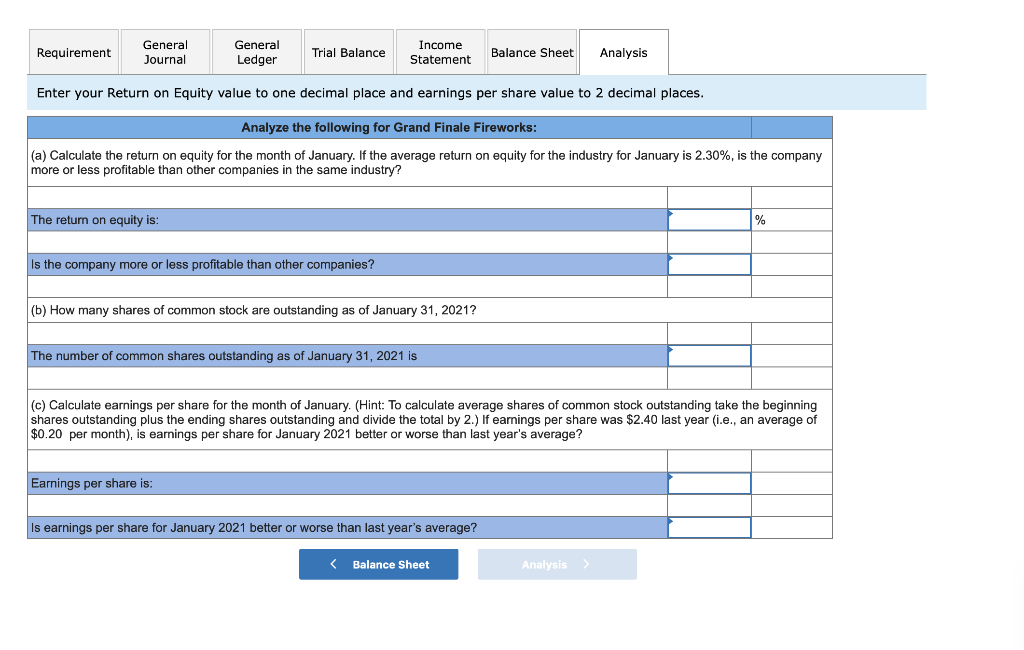
Task: Open the better or worse answer dropdown
Action: (709, 527)
